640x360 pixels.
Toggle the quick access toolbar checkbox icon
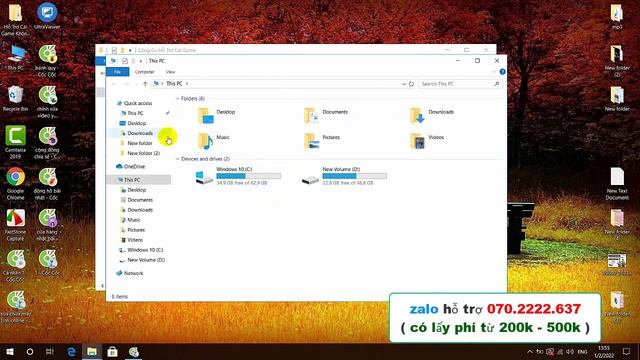click(x=125, y=61)
